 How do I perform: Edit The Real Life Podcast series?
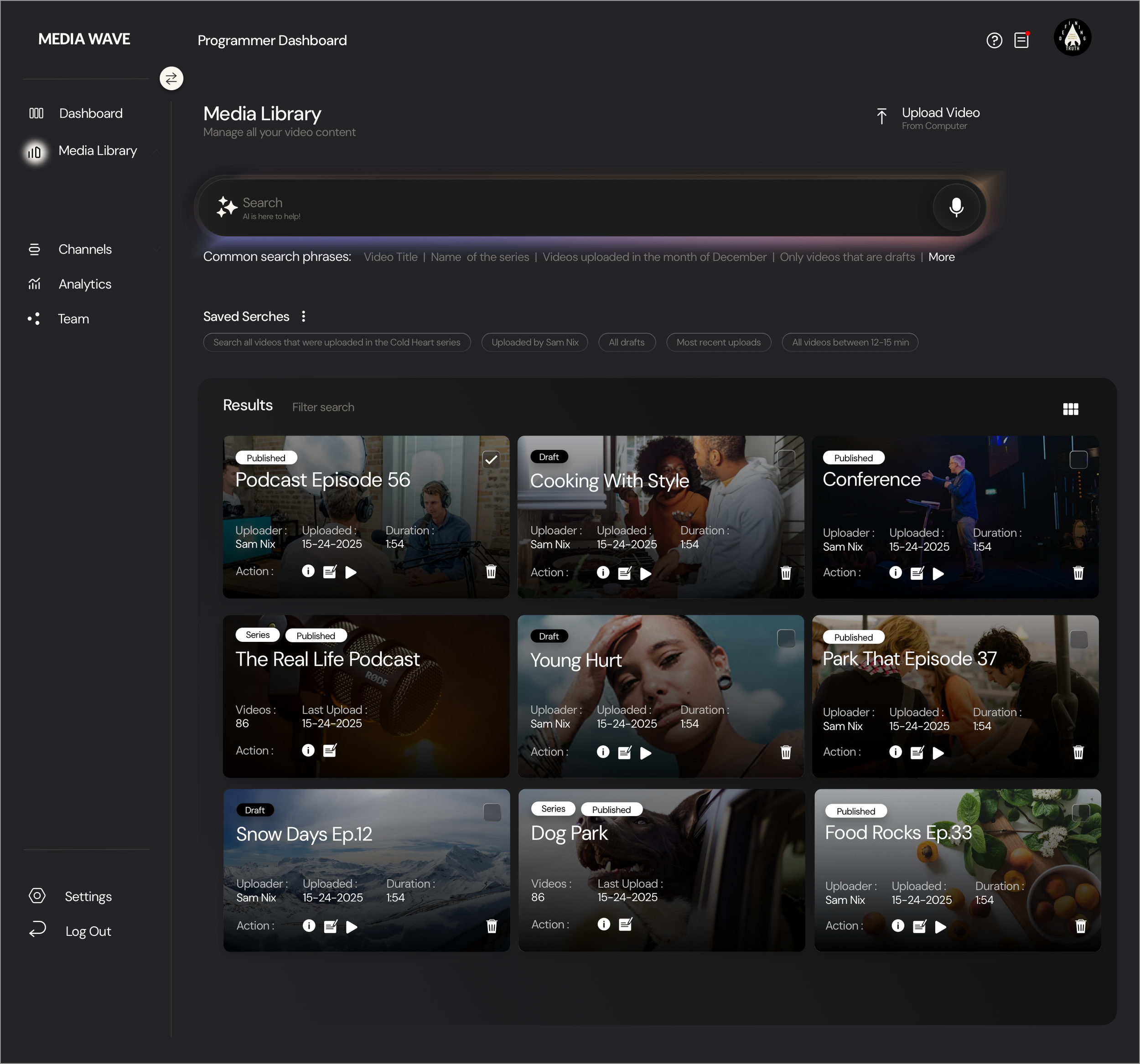(x=330, y=750)
